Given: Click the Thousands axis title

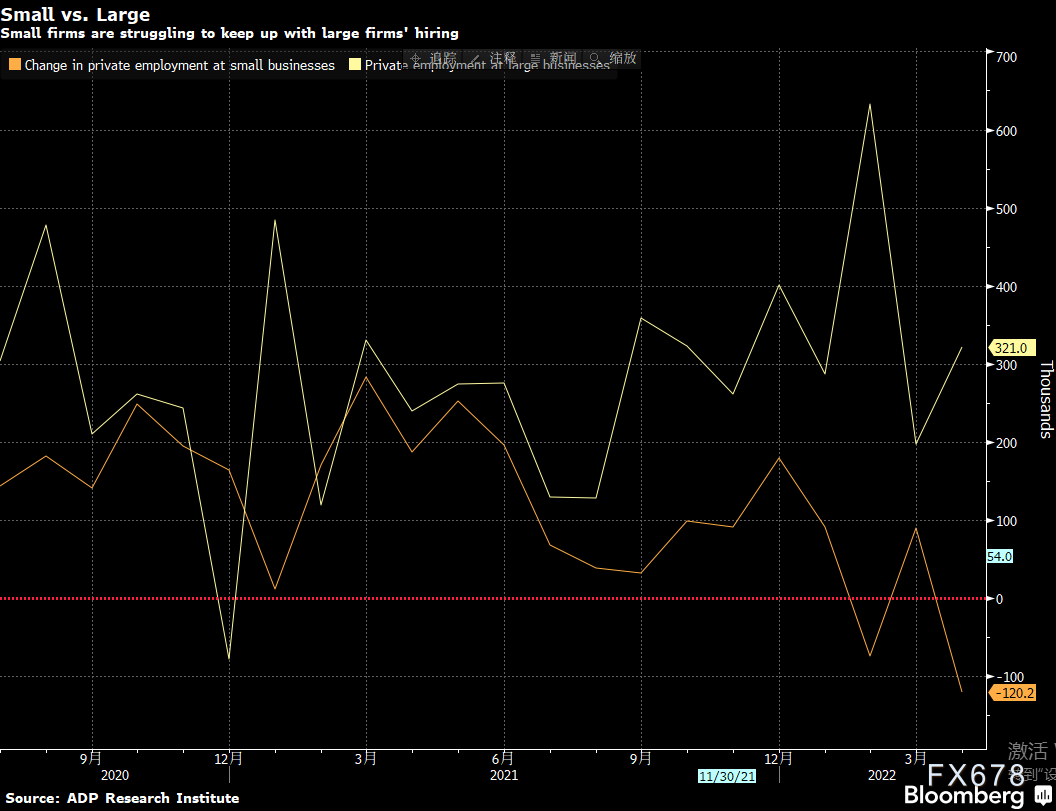Looking at the screenshot, I should click(x=1046, y=399).
